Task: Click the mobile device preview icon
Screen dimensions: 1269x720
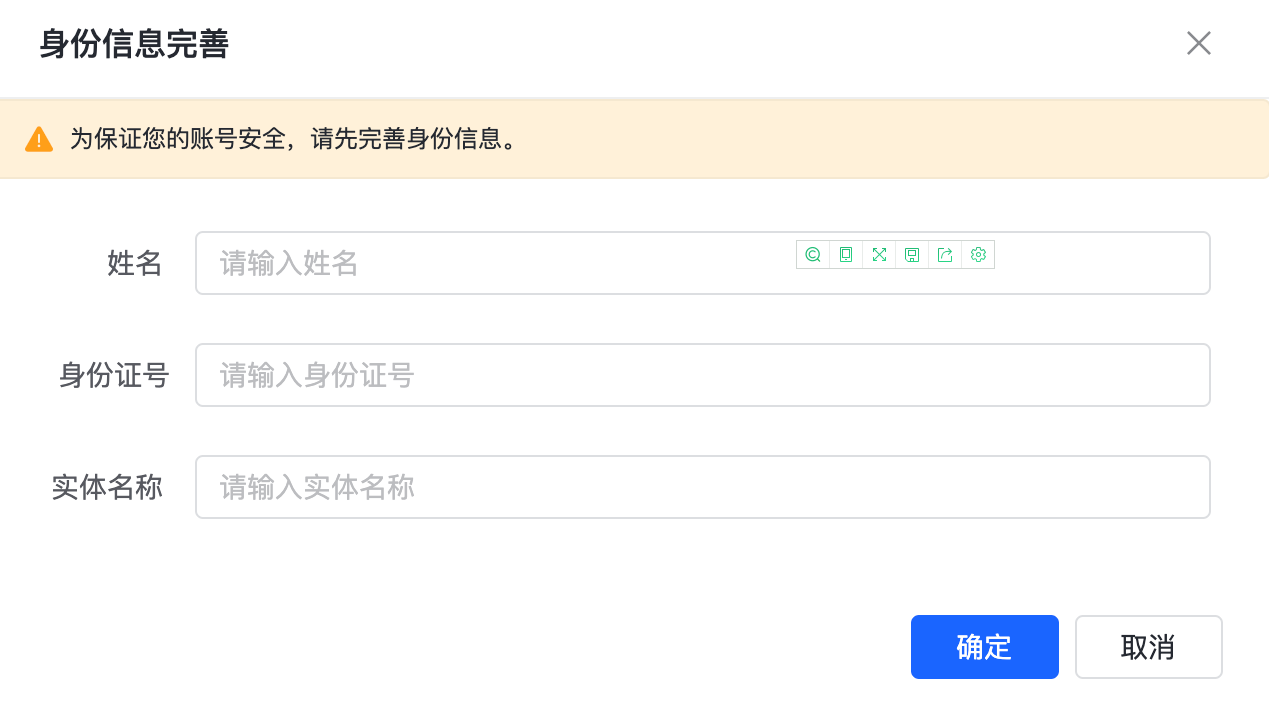Action: tap(845, 255)
